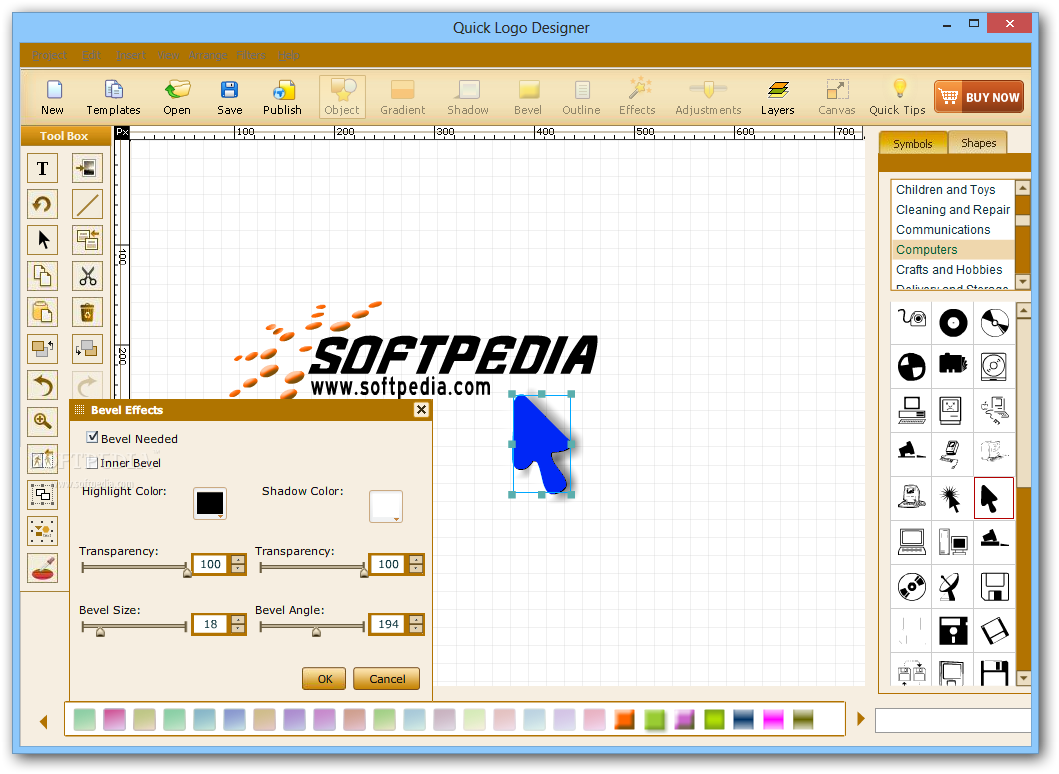The height and width of the screenshot is (774, 1059).
Task: Uncheck the Bevel Needed checkbox
Action: tap(93, 438)
